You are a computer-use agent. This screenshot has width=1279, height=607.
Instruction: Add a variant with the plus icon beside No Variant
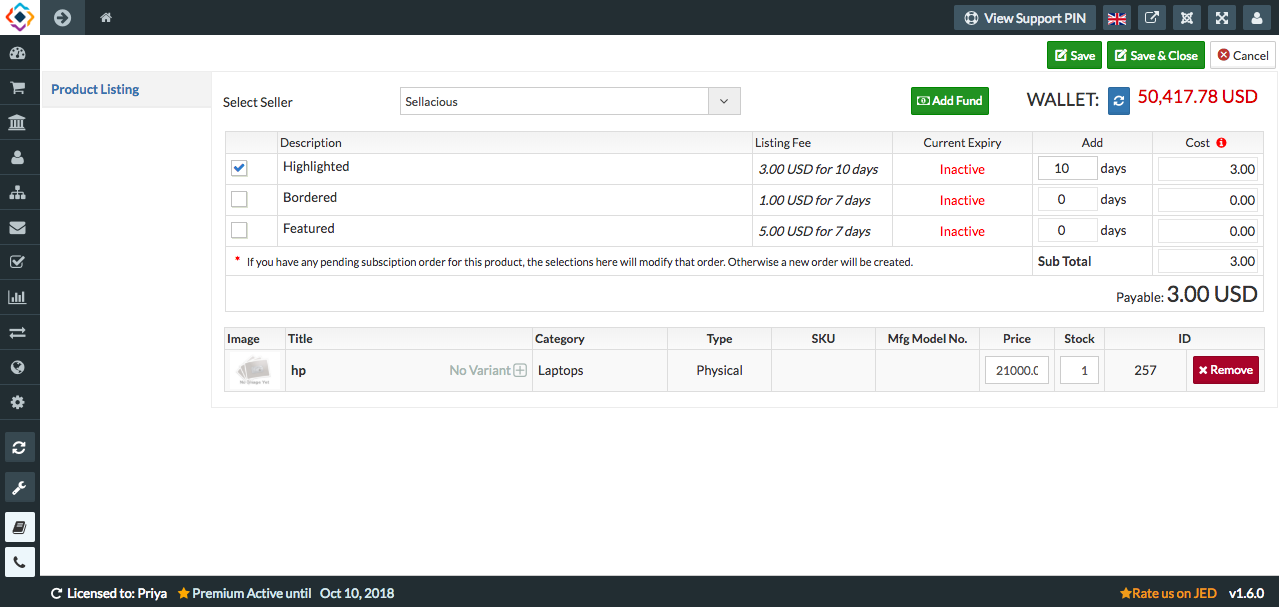click(x=520, y=370)
